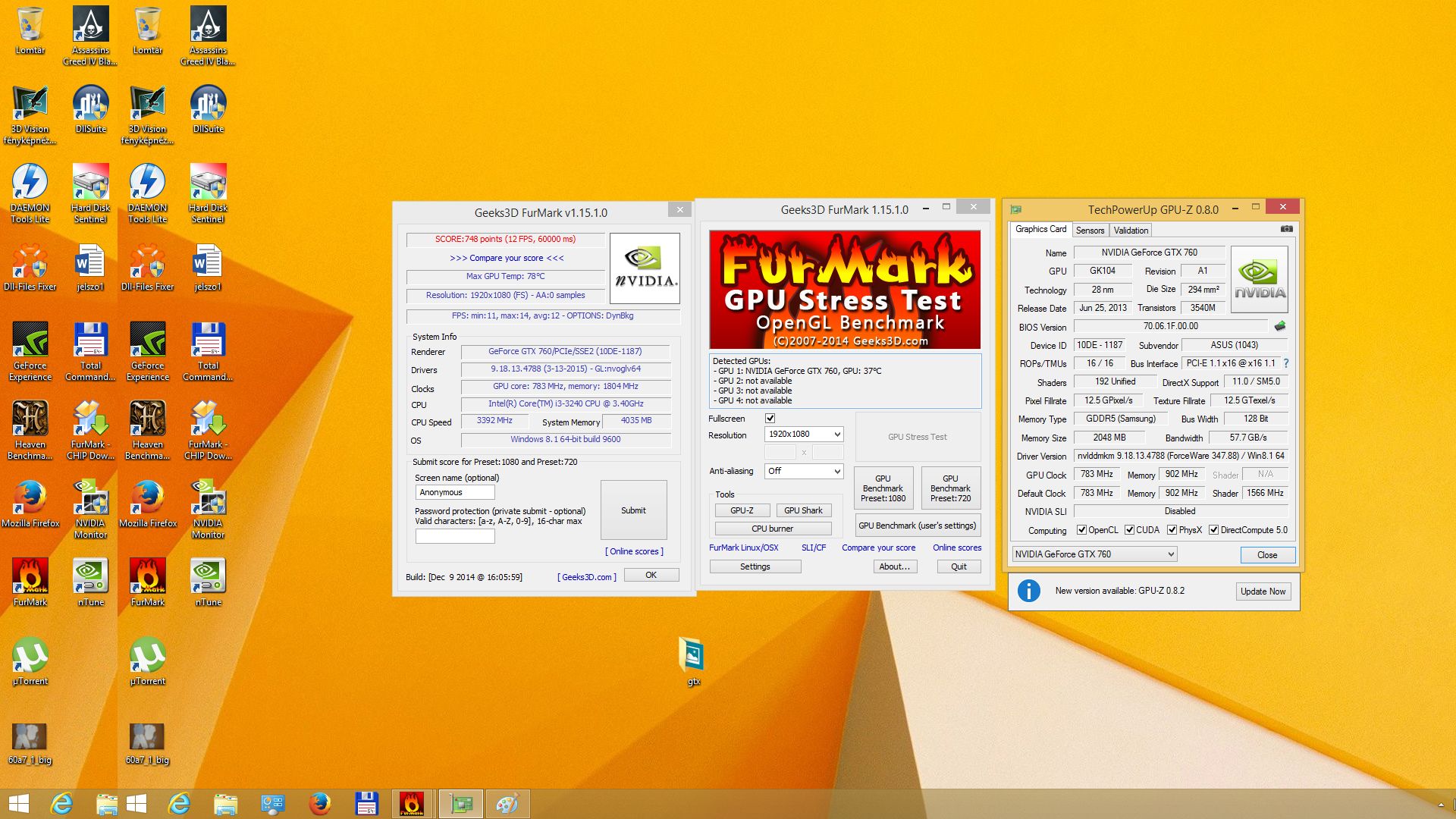Click the blue info icon beside GPU-Z update notice

(1028, 591)
